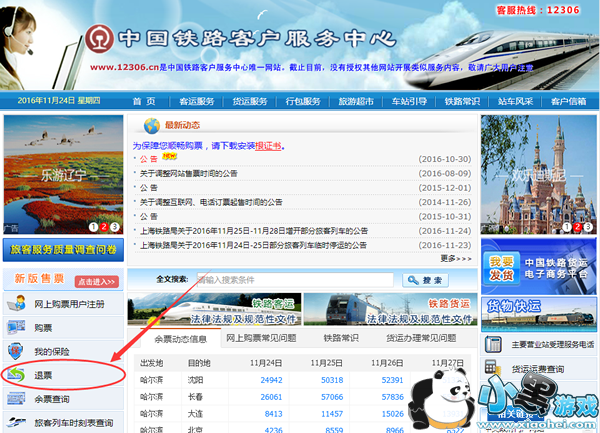Open 购票 in the left sidebar
600x433 pixels.
pos(43,328)
